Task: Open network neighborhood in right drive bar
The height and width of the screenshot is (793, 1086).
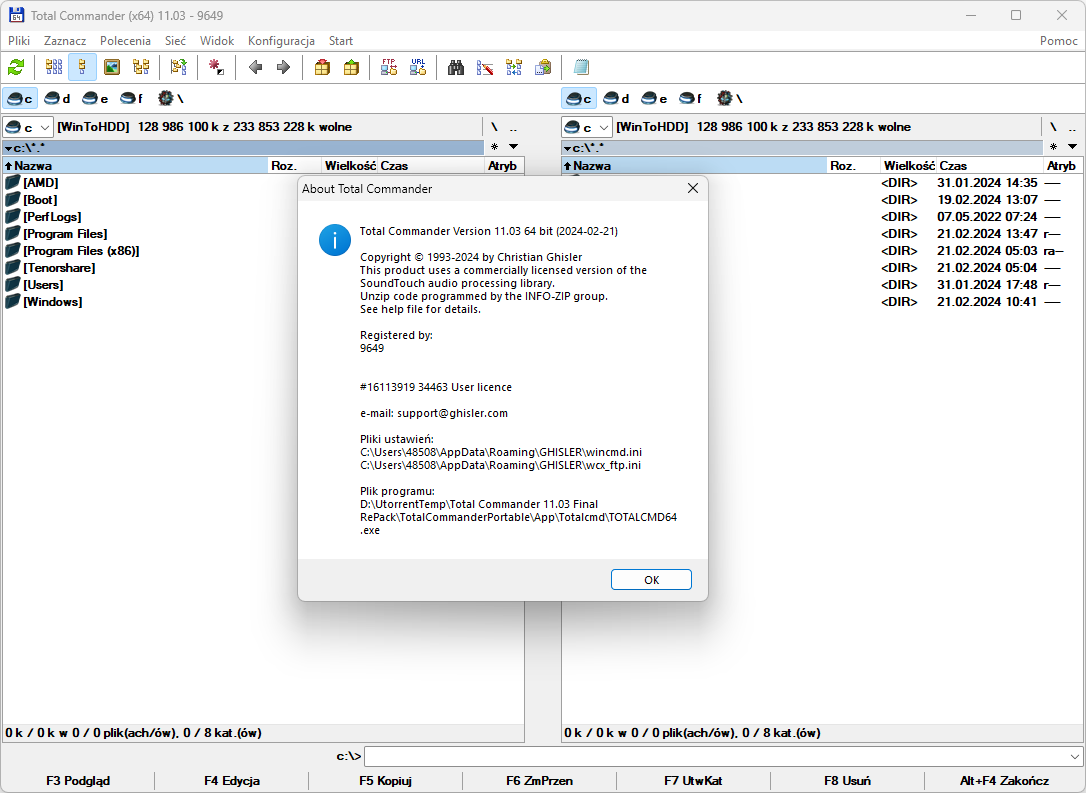Action: coord(729,98)
